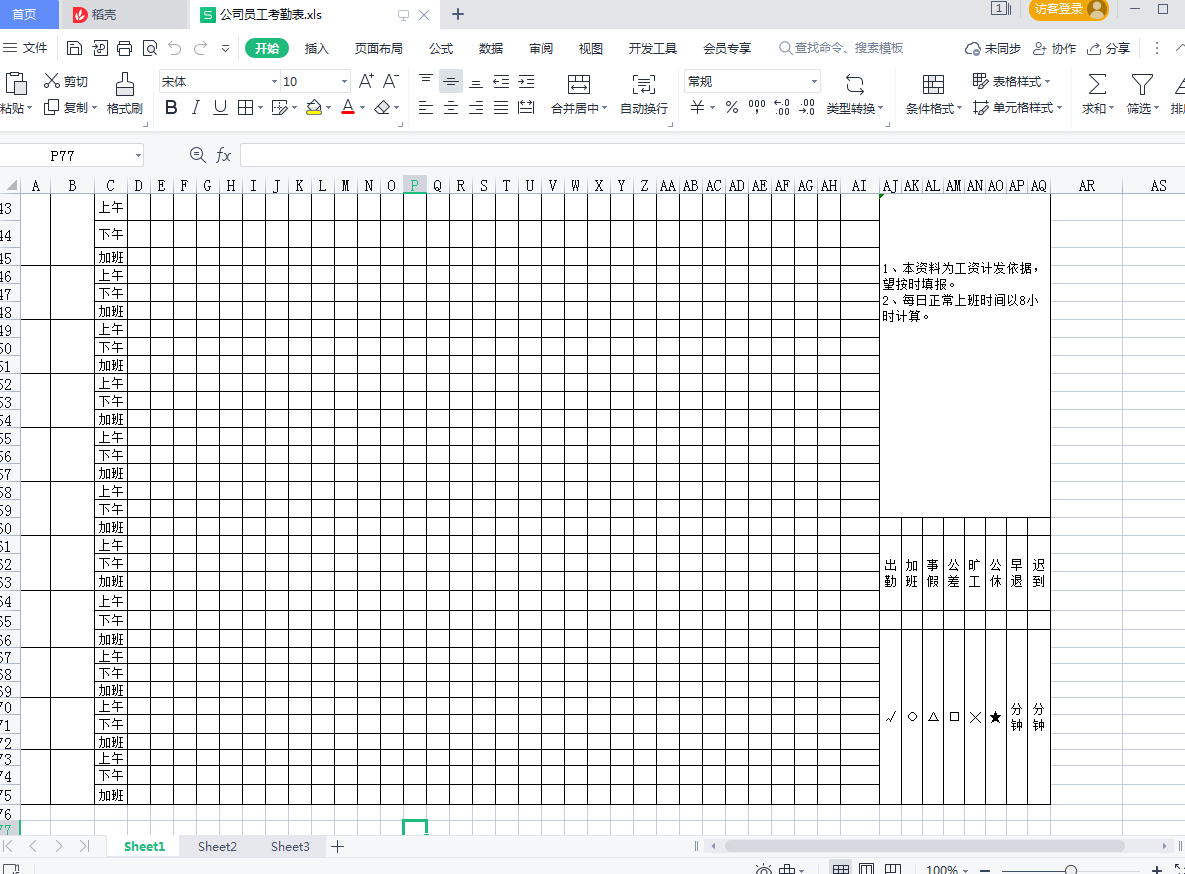Click the filter (筛选) funnel icon

pyautogui.click(x=1141, y=84)
